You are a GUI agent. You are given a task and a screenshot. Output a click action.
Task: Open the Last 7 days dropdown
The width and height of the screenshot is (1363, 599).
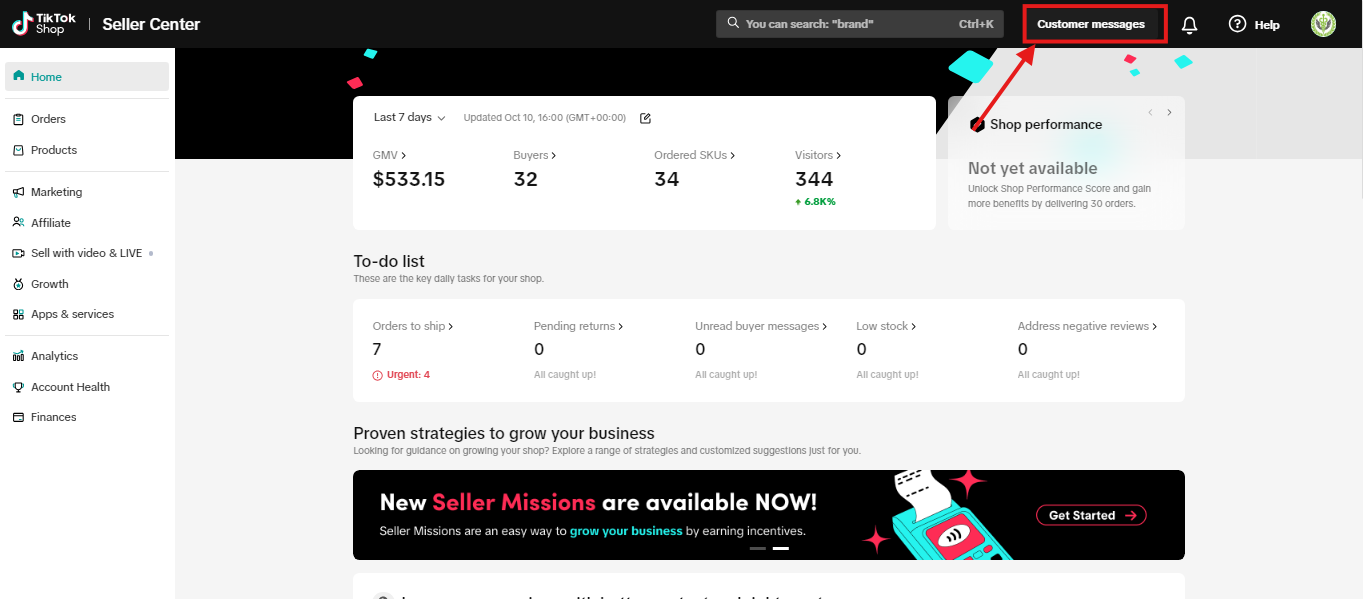coord(409,118)
